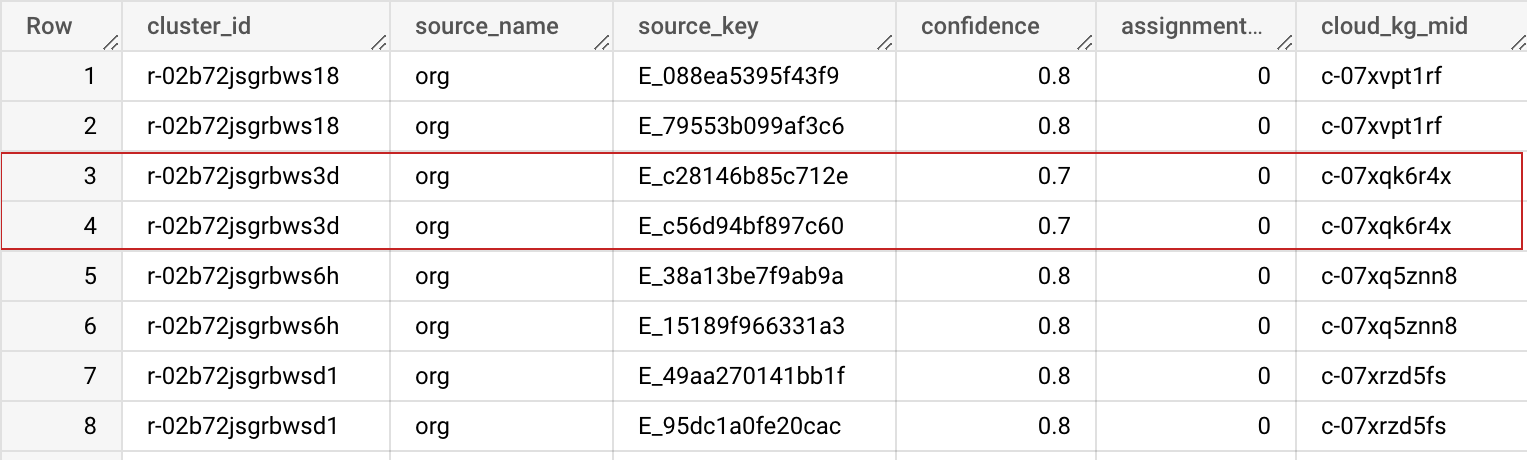Click the source_name column resize handle

click(x=601, y=42)
